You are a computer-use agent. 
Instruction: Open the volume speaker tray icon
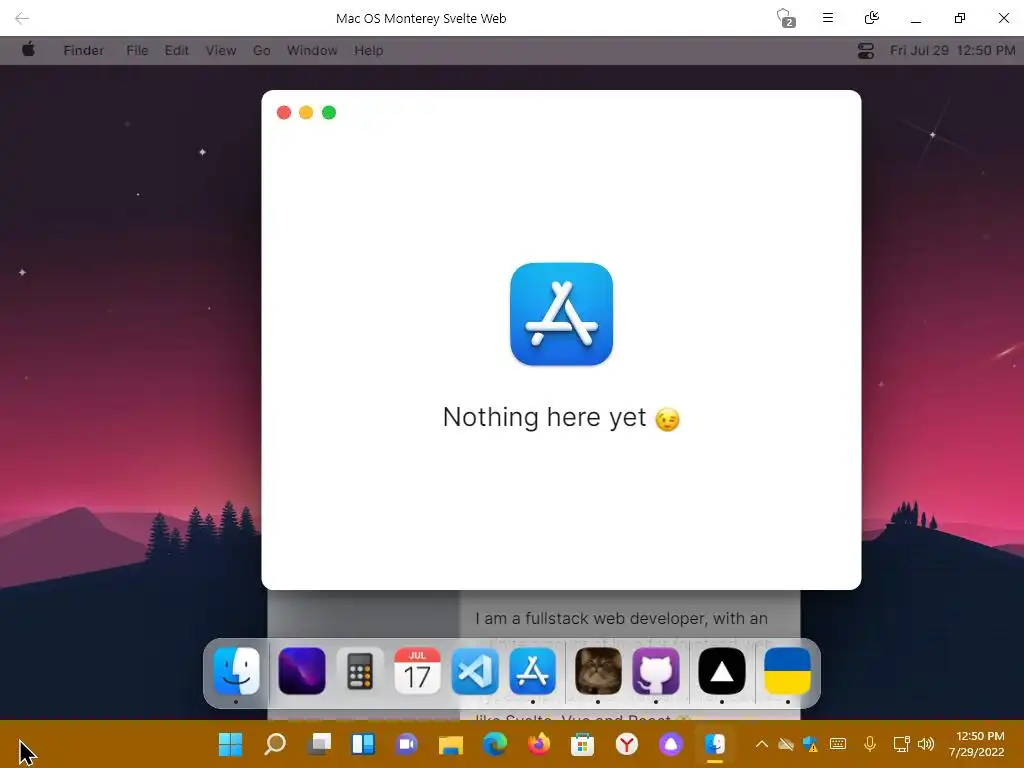926,744
